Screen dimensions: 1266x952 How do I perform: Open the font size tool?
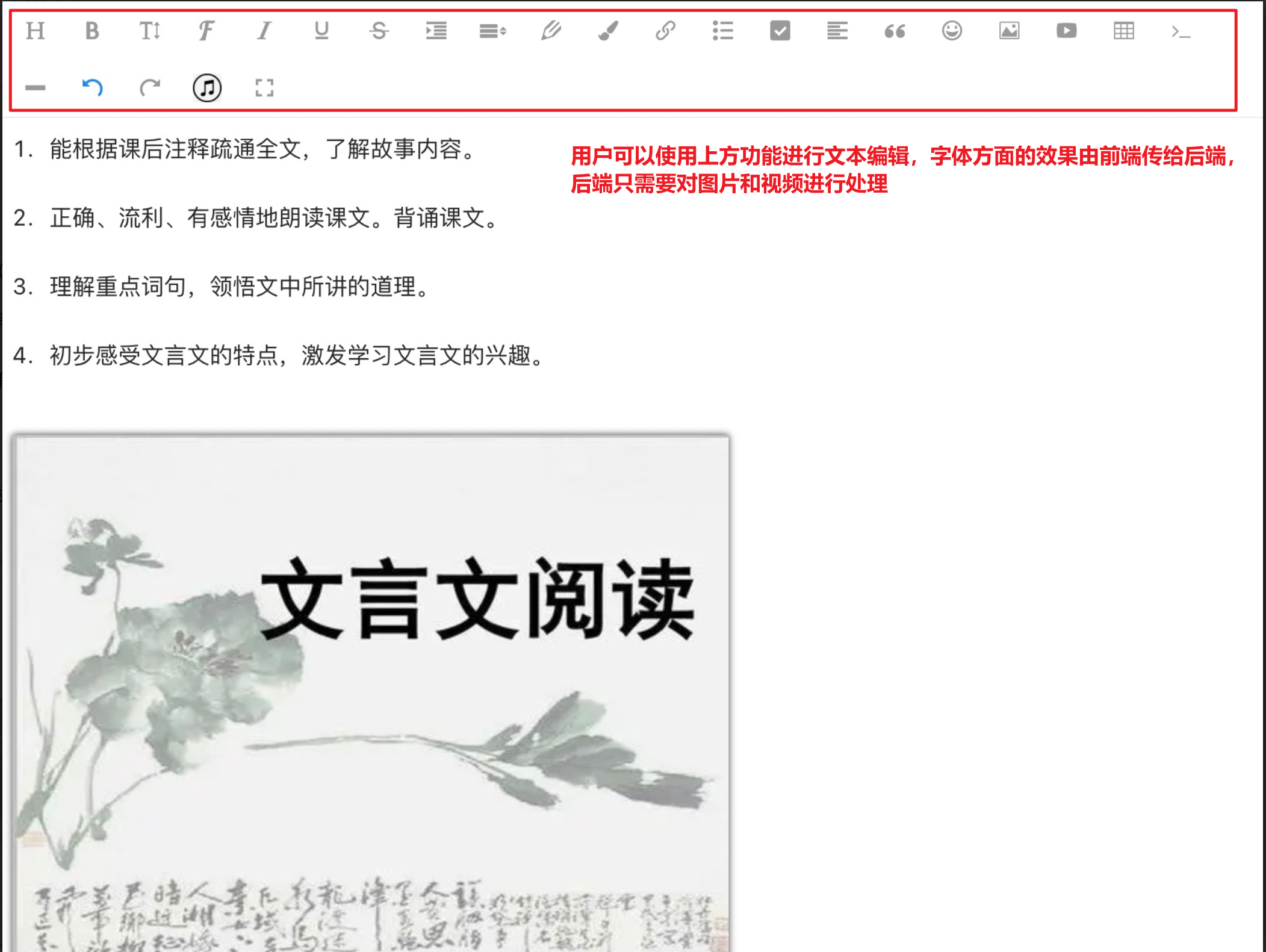[x=150, y=31]
